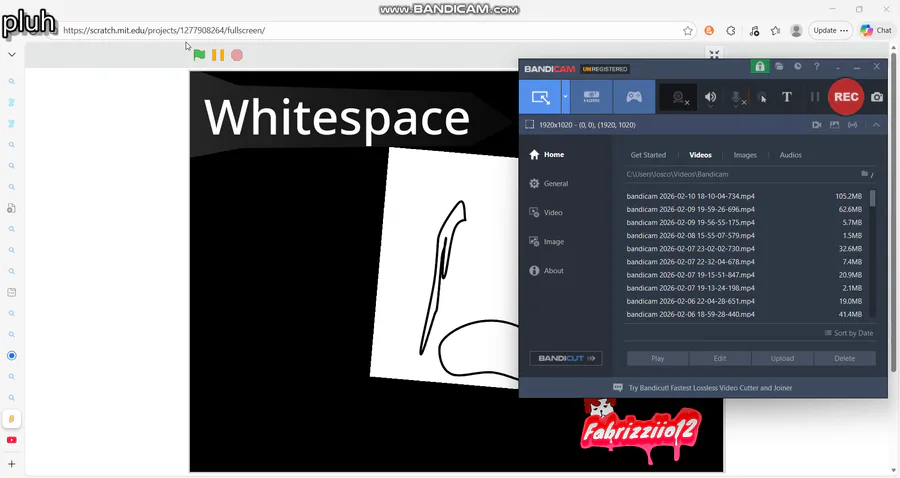Switch to the Videos tab
This screenshot has height=478, width=900.
pyautogui.click(x=700, y=155)
